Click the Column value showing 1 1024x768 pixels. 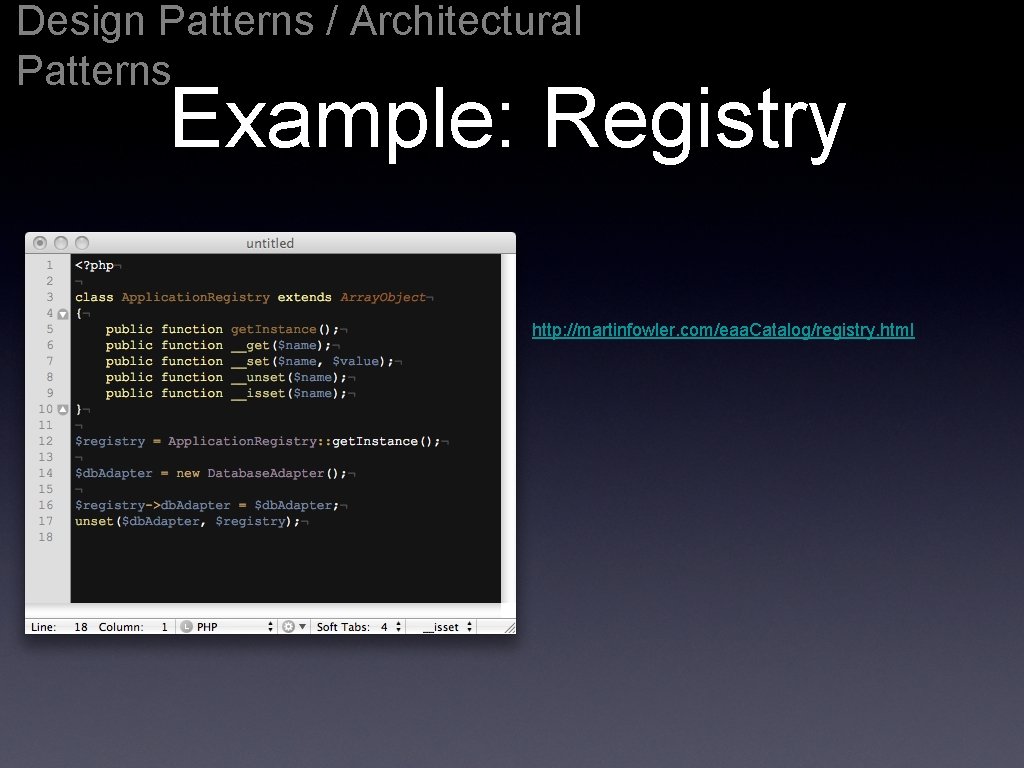(164, 627)
